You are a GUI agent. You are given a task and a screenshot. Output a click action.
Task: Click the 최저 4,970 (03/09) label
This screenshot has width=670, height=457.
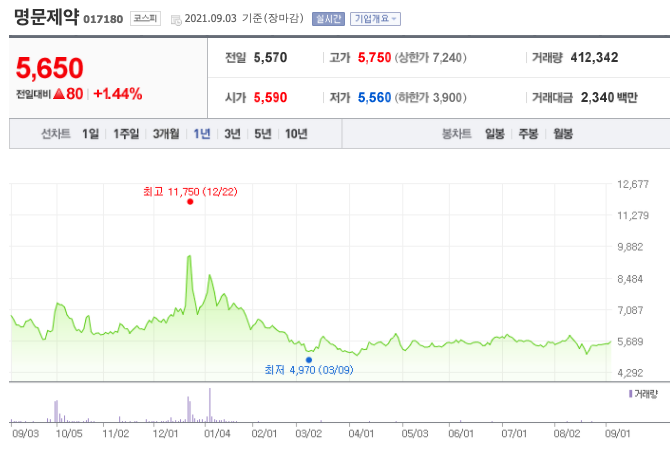click(309, 370)
